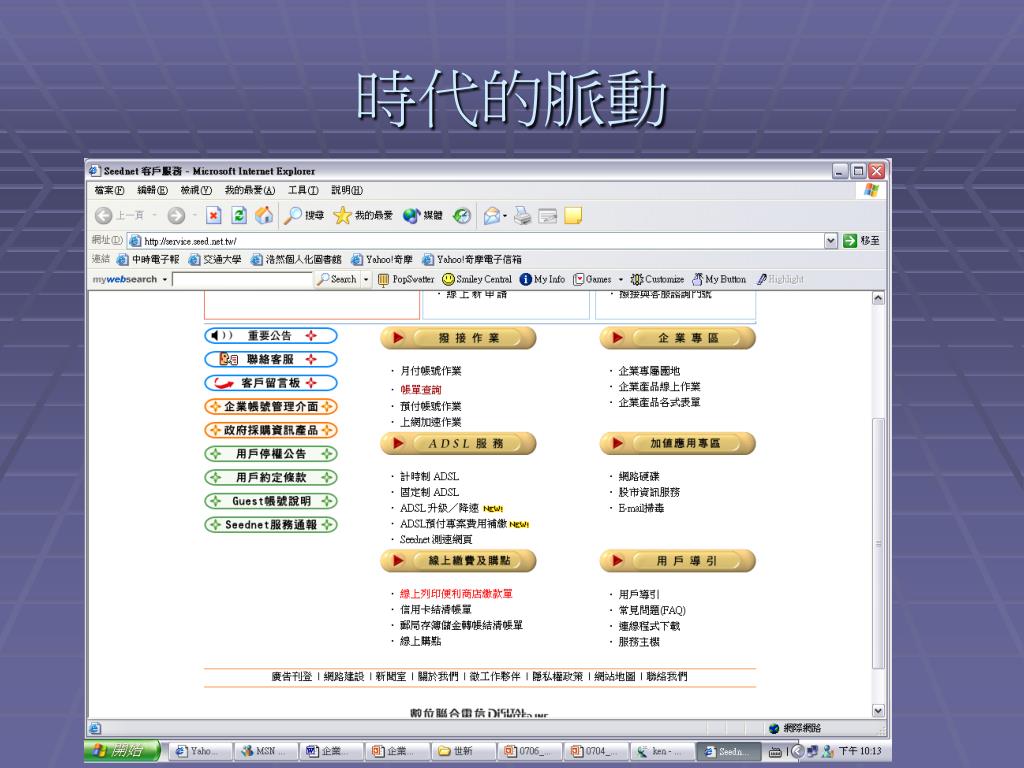Open the 編輯(E) menu
1024x768 pixels.
point(152,190)
